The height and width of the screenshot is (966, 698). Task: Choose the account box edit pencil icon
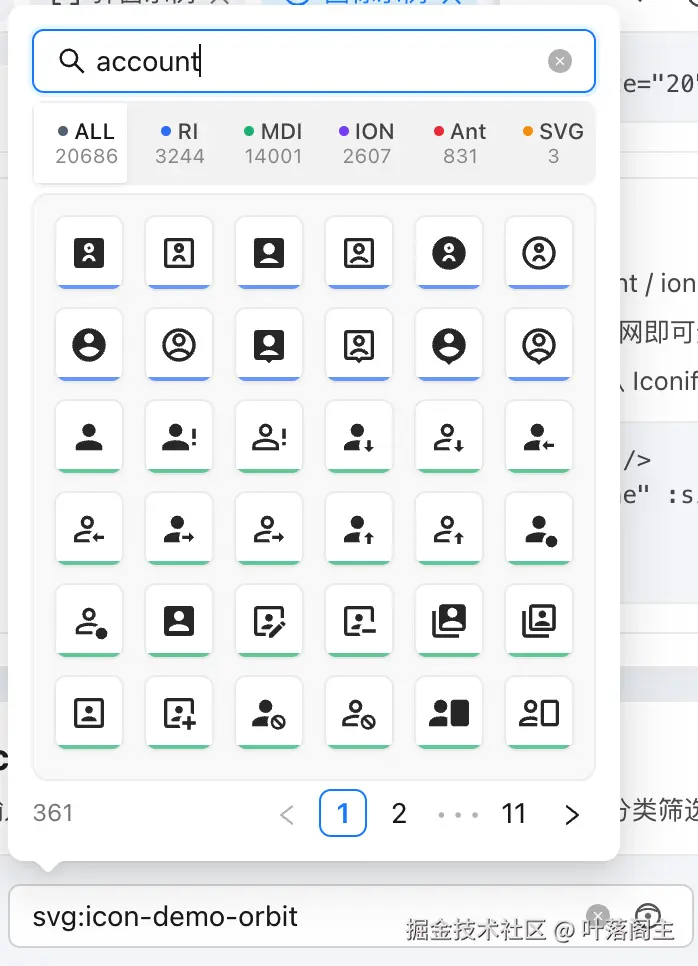click(269, 621)
